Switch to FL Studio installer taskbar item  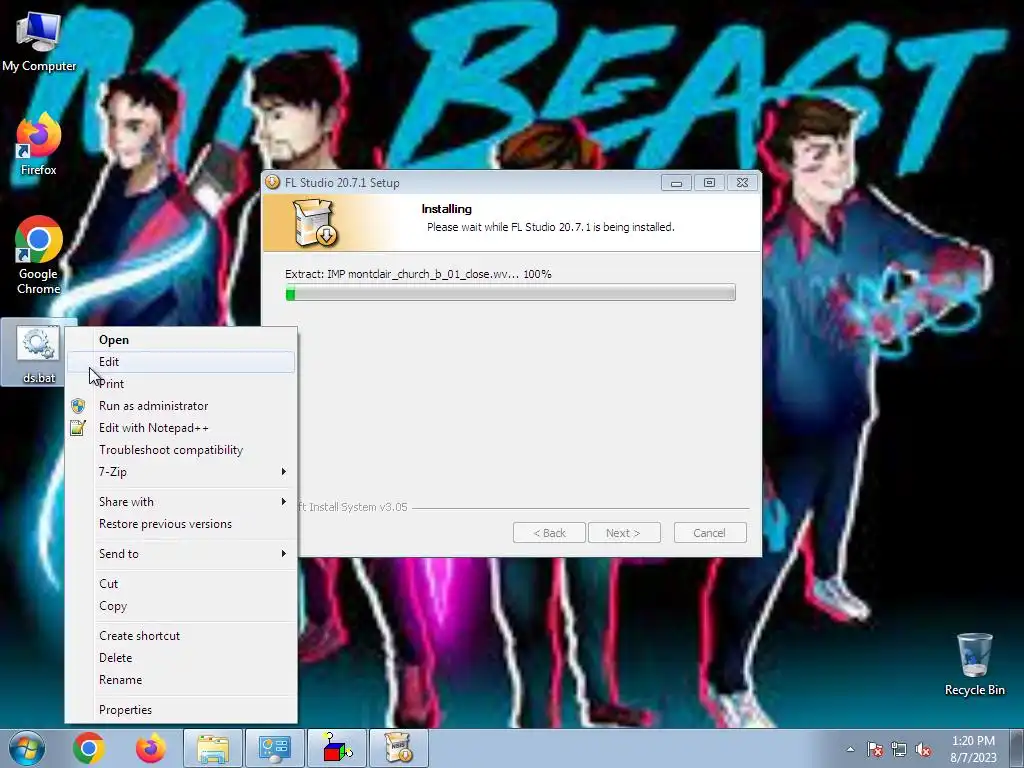coord(399,748)
